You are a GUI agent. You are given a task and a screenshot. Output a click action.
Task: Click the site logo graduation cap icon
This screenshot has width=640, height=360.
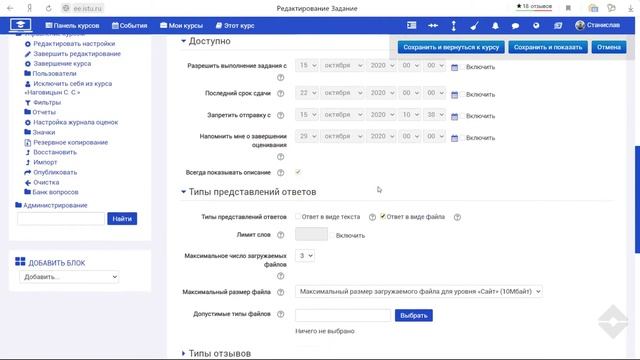tap(20, 25)
